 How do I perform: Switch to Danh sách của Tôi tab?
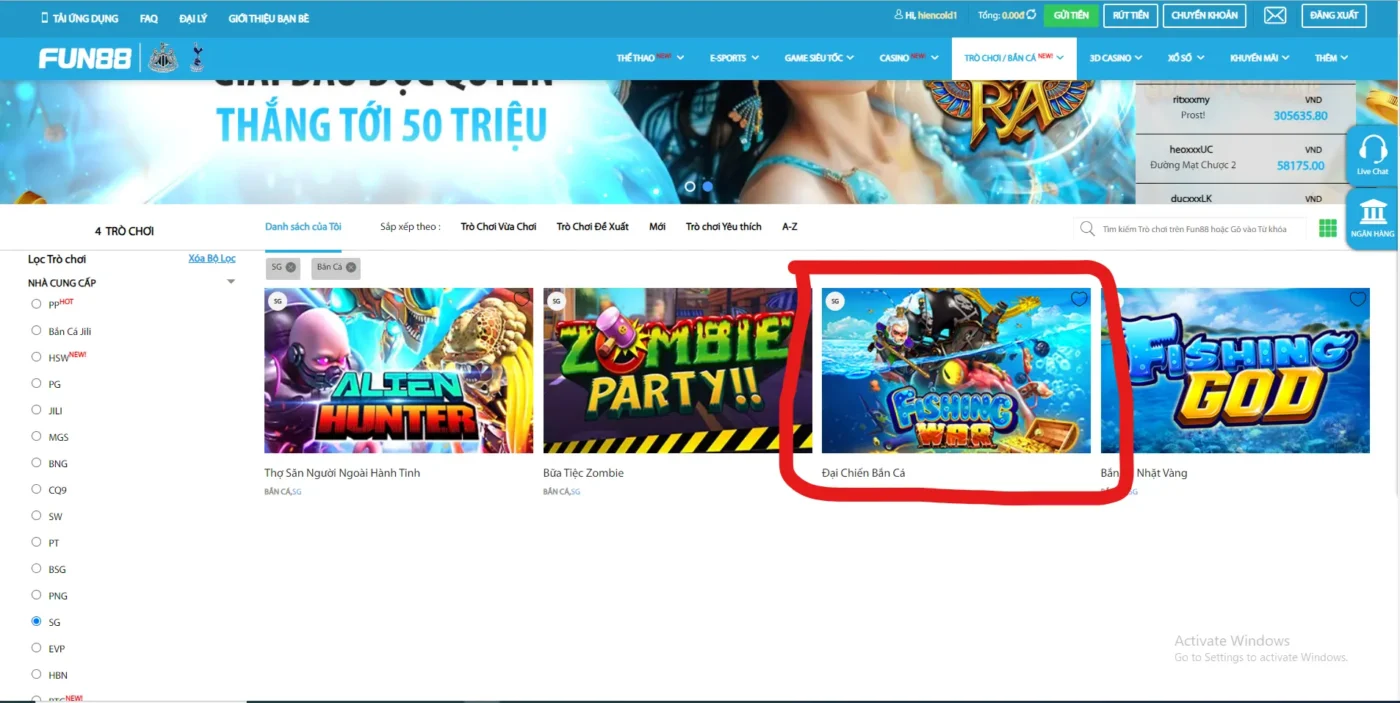coord(303,227)
